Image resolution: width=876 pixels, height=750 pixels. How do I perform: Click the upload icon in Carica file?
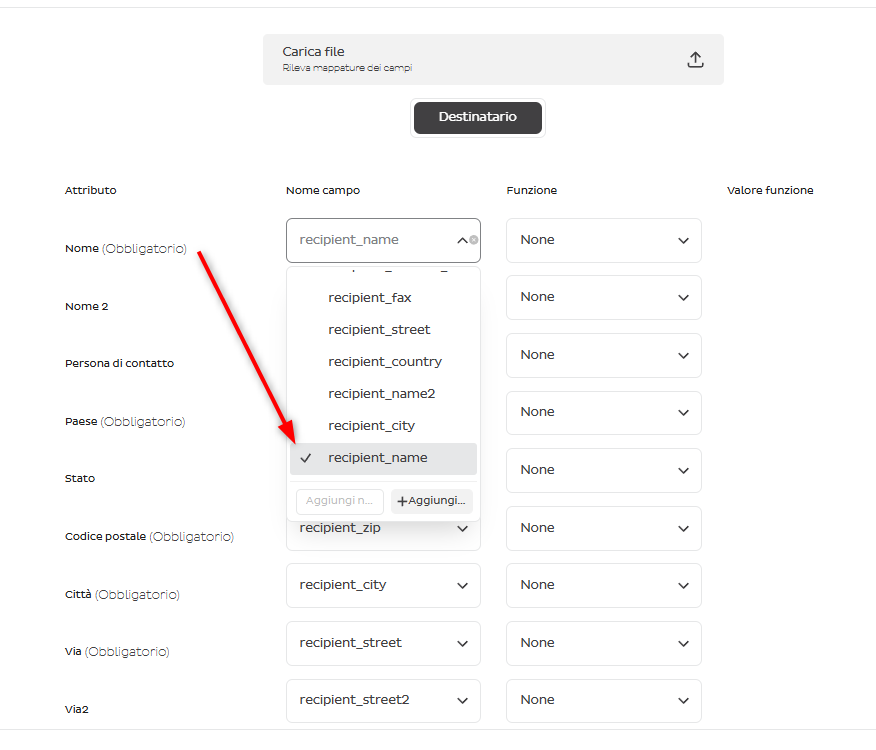tap(695, 59)
